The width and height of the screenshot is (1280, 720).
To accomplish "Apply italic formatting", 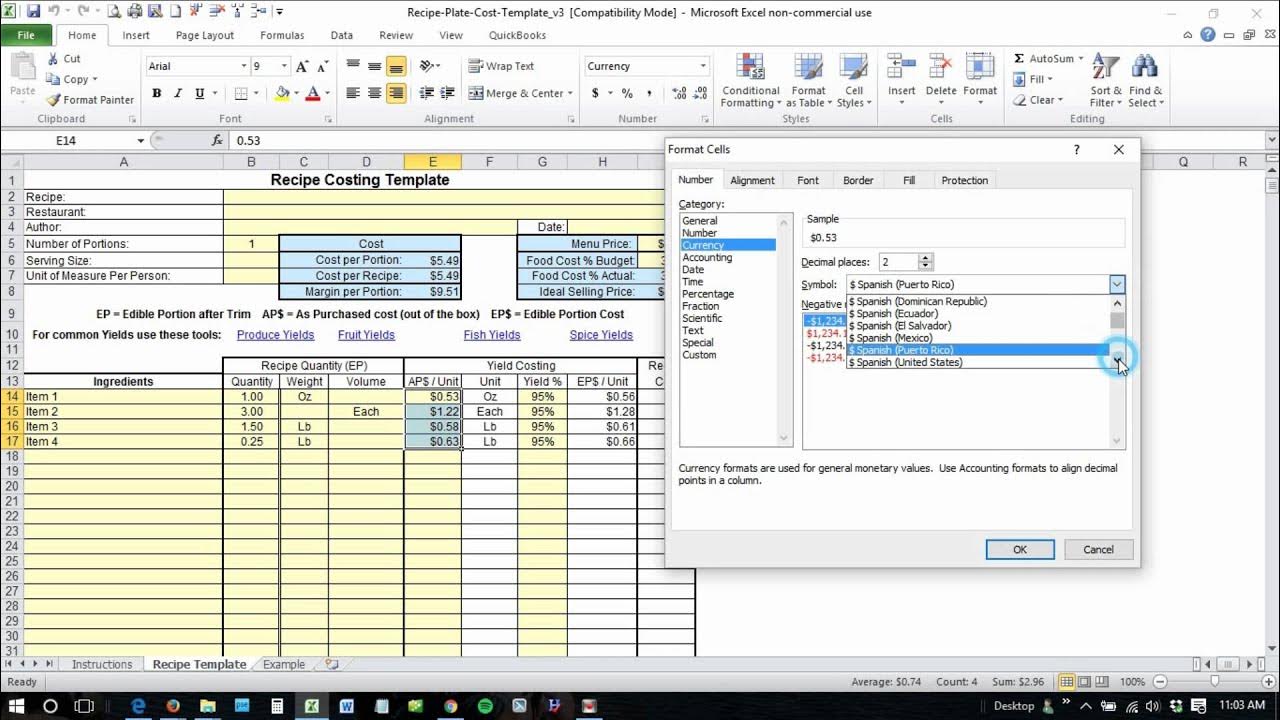I will click(x=178, y=93).
